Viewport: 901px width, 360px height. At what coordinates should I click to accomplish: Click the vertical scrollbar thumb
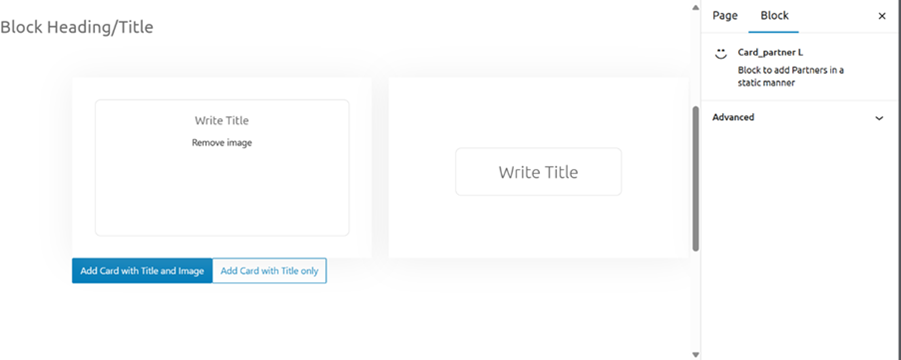coord(695,178)
